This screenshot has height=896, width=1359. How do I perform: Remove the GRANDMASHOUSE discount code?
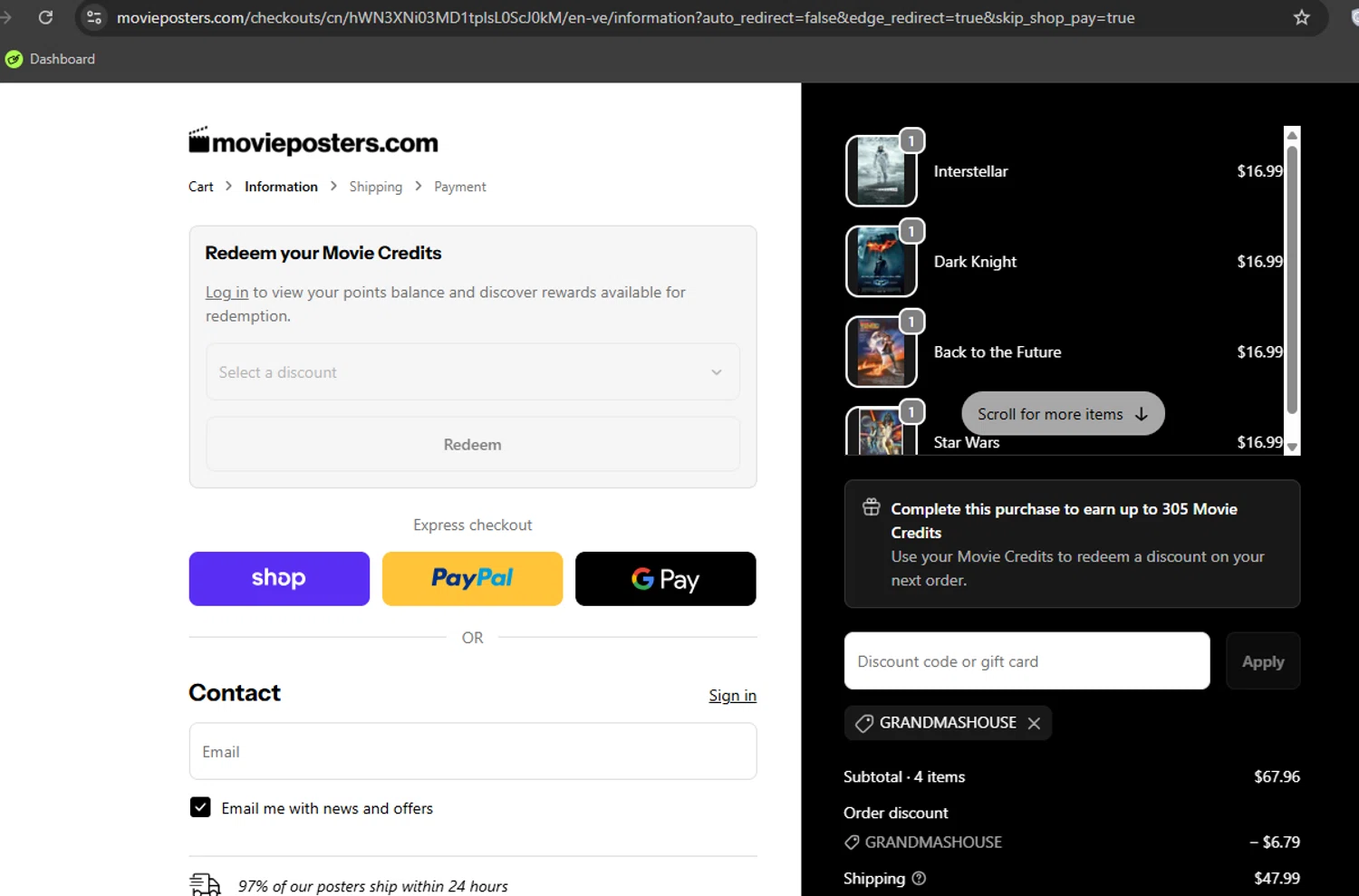[x=1034, y=723]
